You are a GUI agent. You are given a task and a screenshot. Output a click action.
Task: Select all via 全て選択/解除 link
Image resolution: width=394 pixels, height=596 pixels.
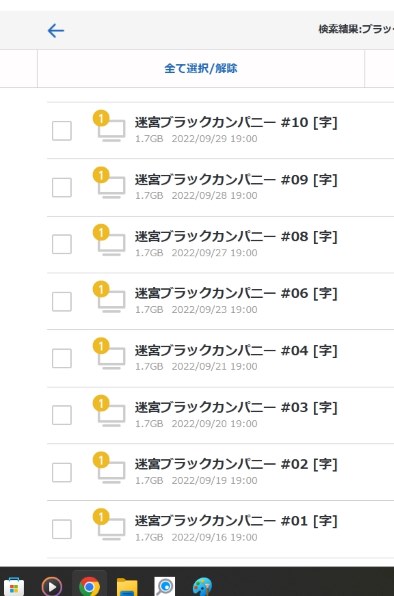[201, 68]
